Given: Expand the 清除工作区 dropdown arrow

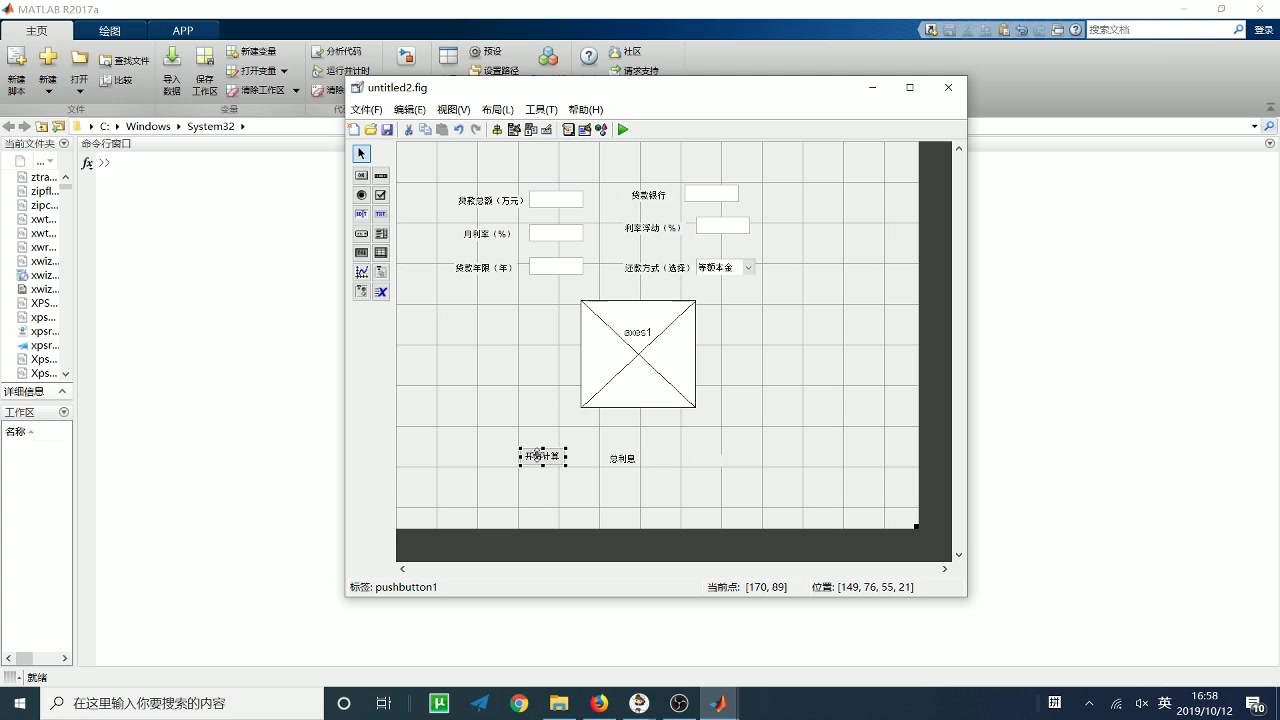Looking at the screenshot, I should click(296, 91).
